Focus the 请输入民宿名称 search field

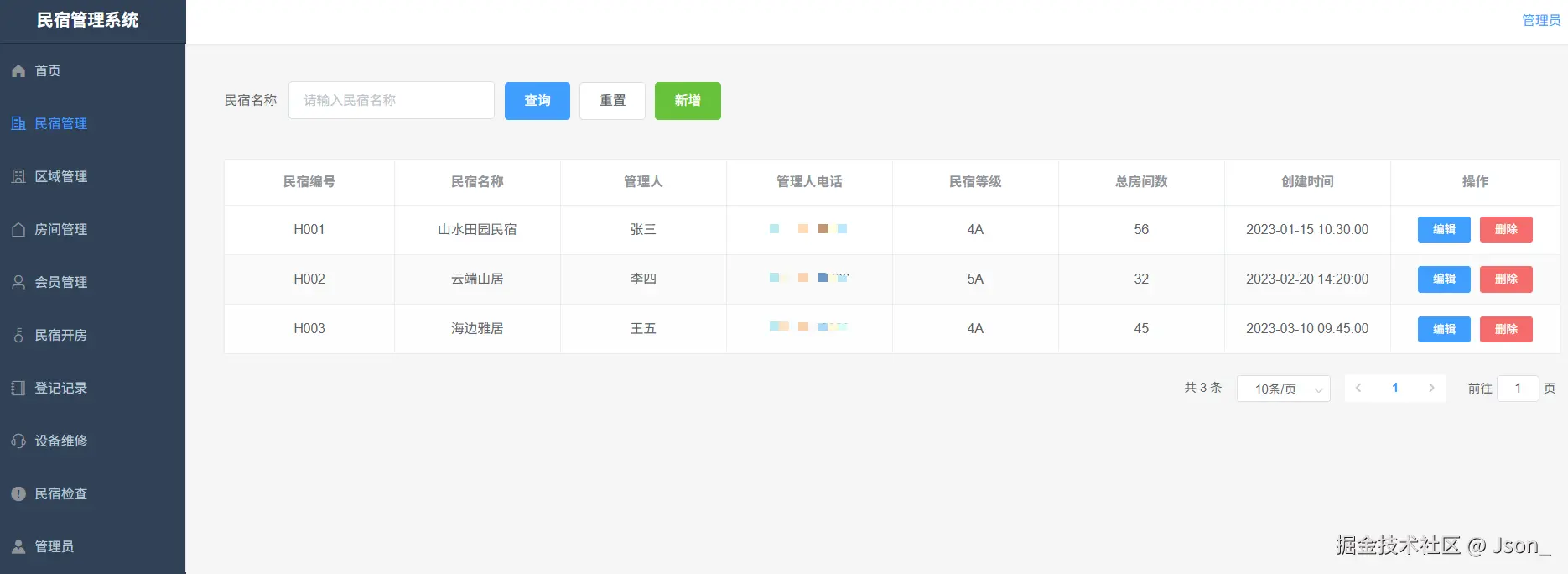click(x=392, y=101)
